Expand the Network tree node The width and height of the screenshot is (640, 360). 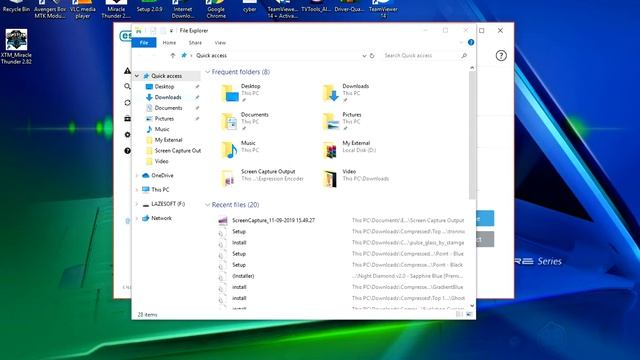[x=137, y=218]
